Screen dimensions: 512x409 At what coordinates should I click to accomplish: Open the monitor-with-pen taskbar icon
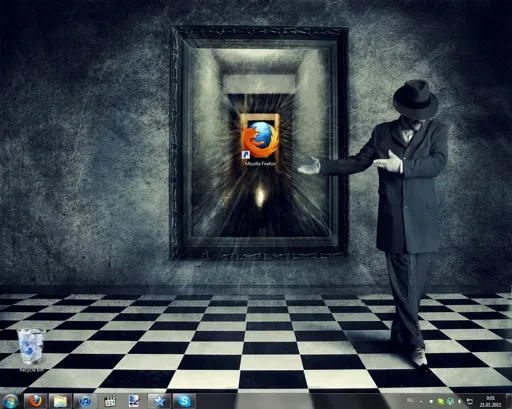[x=134, y=401]
